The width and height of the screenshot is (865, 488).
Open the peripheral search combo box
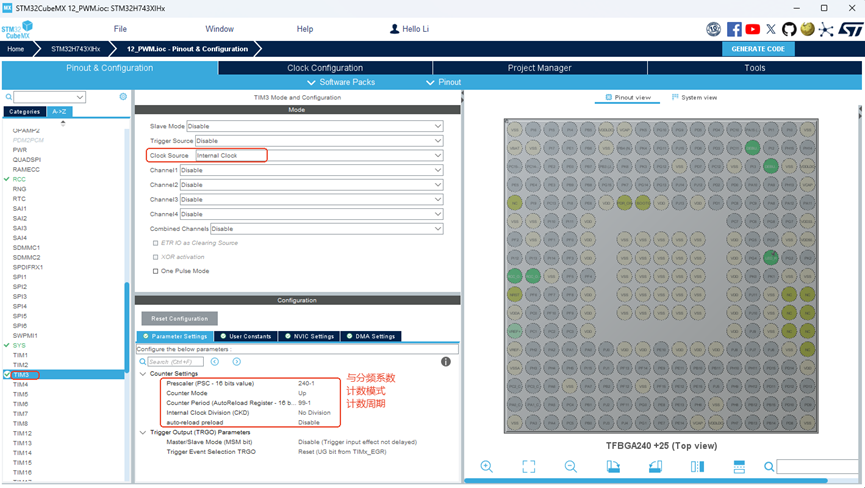pos(50,97)
